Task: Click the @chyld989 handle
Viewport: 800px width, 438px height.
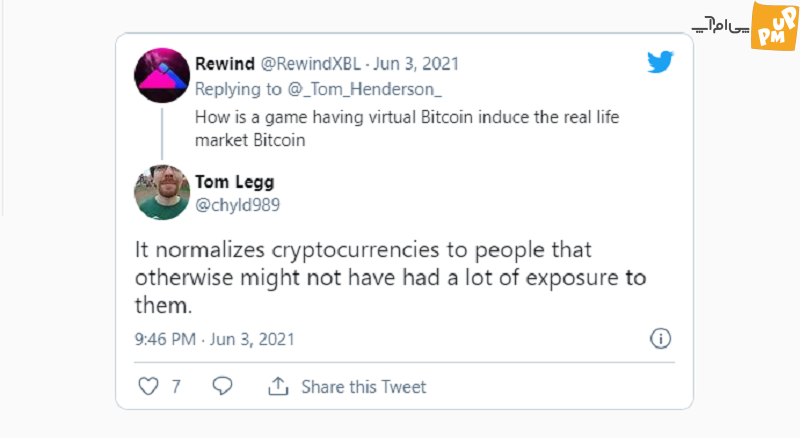Action: pos(237,205)
